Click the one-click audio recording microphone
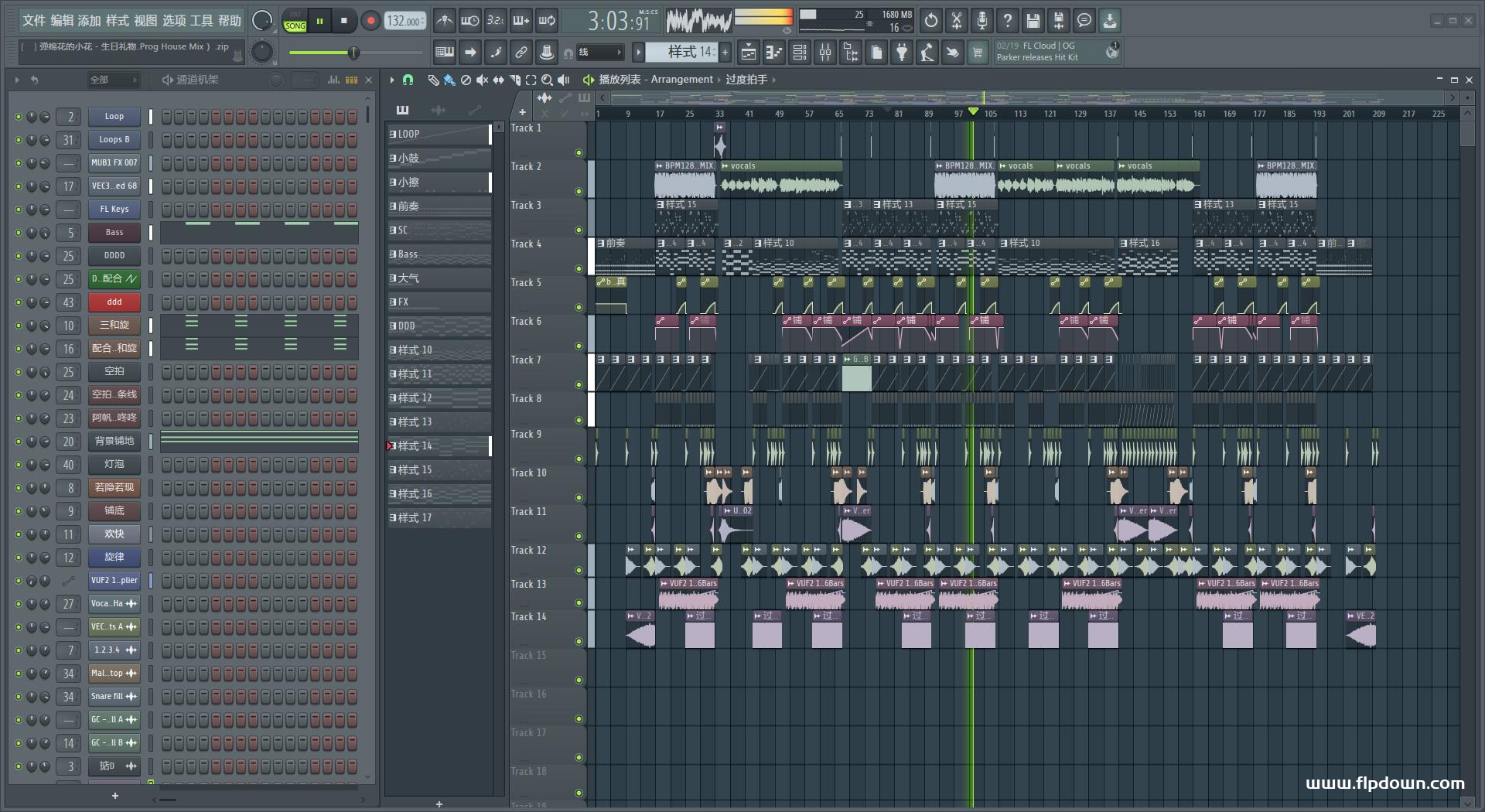The width and height of the screenshot is (1485, 812). click(x=982, y=21)
